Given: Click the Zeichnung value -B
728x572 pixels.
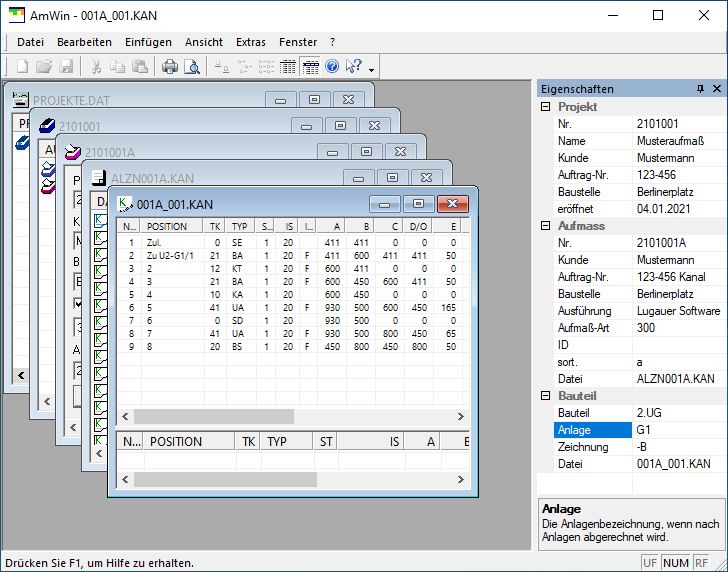Looking at the screenshot, I should pyautogui.click(x=641, y=447).
